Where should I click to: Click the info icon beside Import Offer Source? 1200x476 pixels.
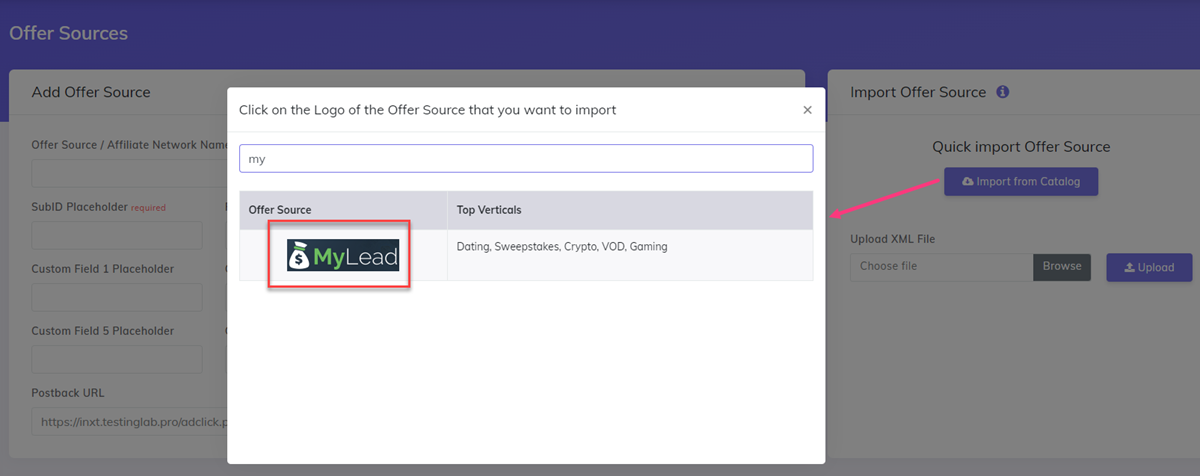pyautogui.click(x=1003, y=92)
